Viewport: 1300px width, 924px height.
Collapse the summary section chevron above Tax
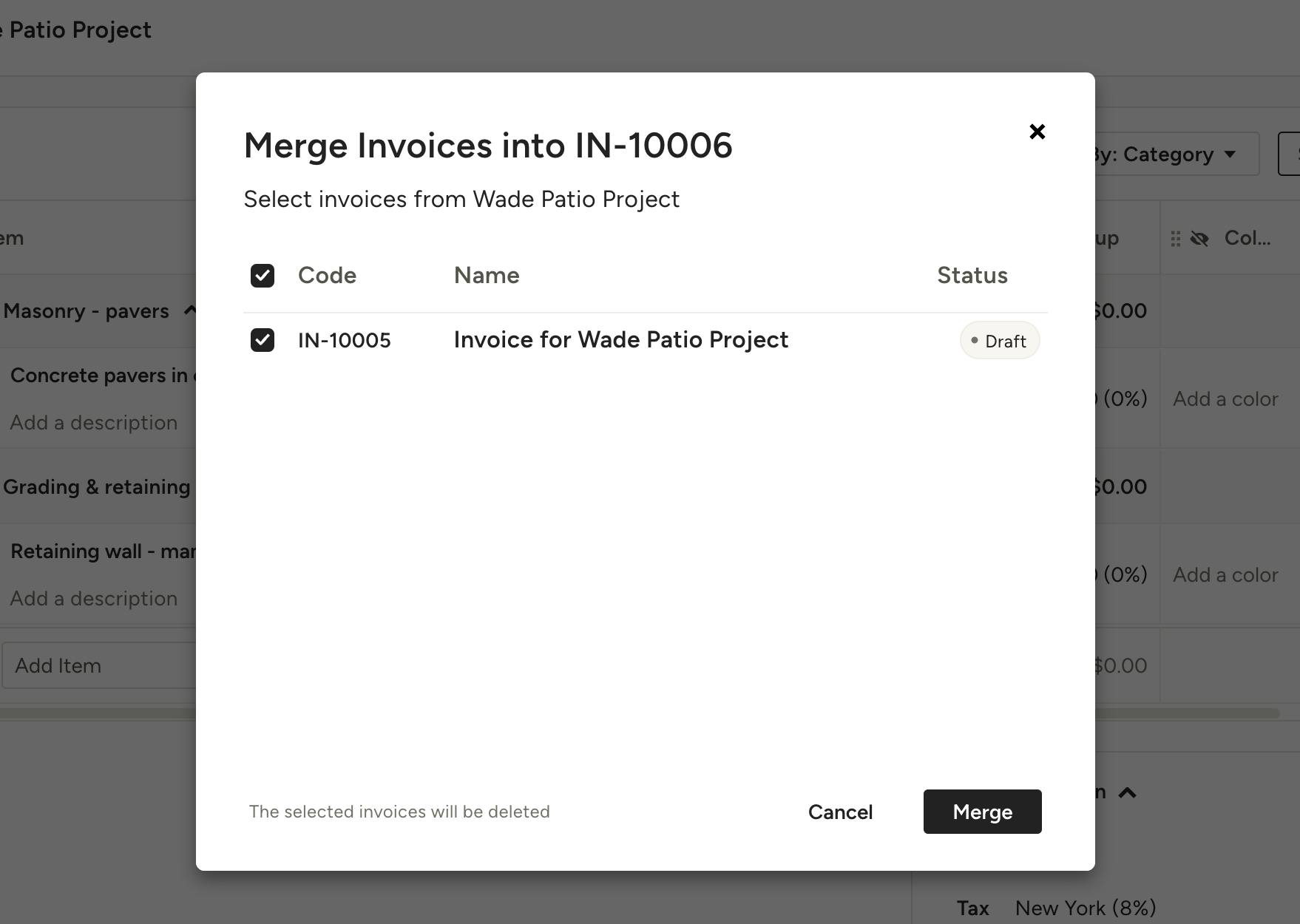(x=1127, y=793)
